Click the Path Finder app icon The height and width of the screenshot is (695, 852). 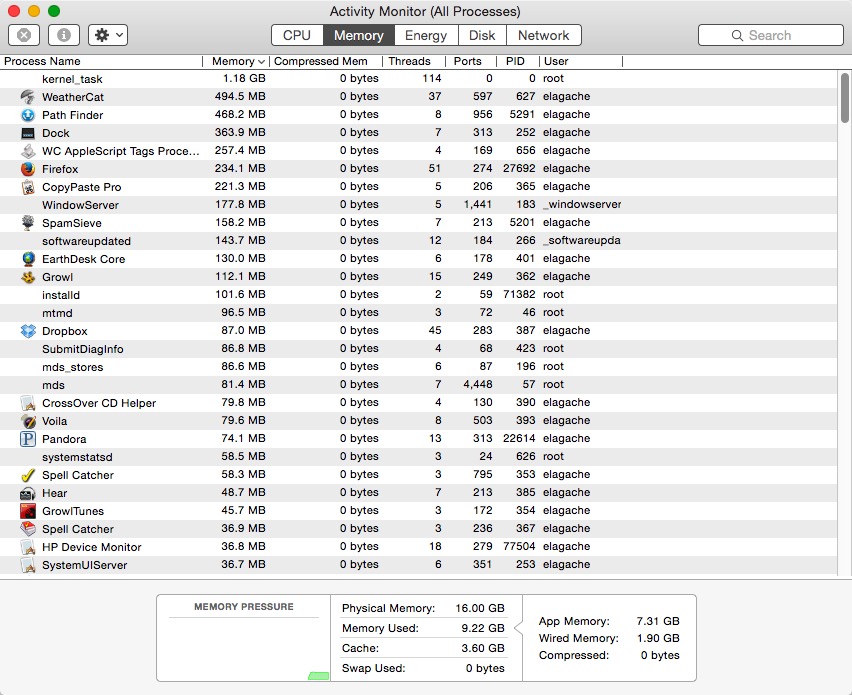click(x=28, y=115)
